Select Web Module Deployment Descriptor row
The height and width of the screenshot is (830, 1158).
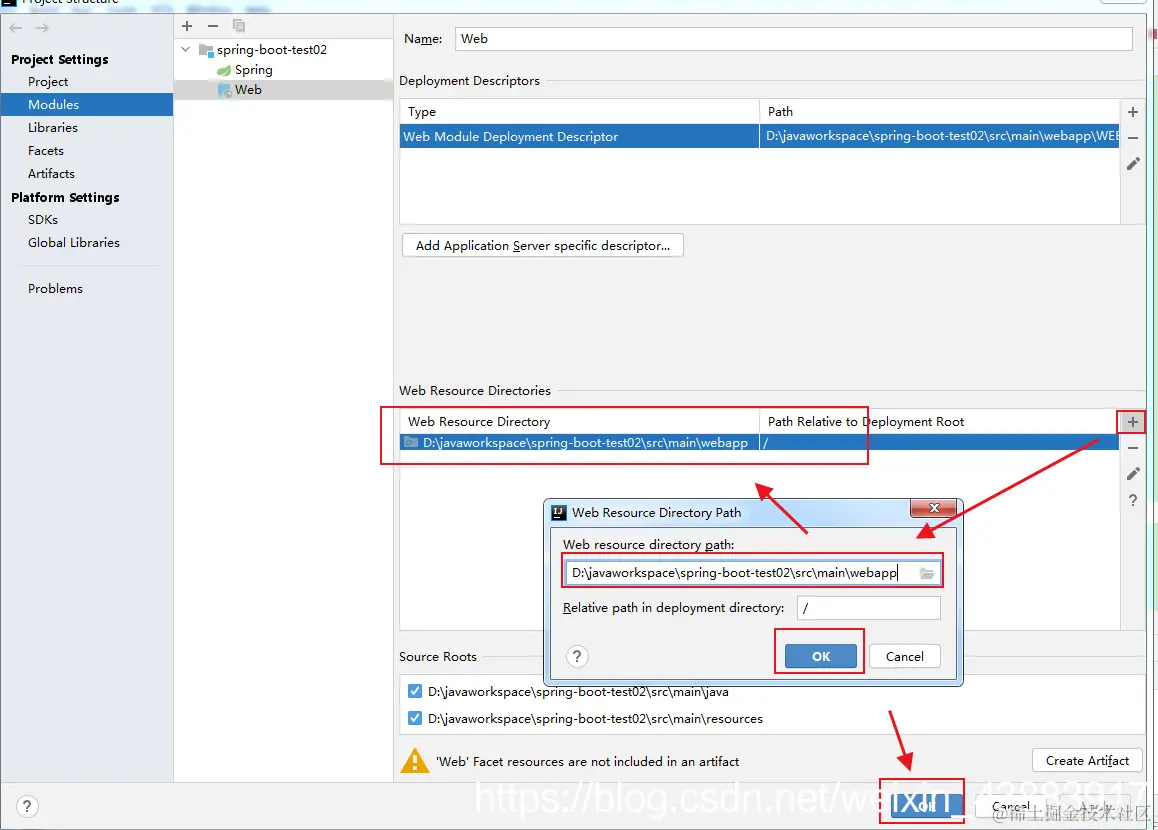click(x=759, y=137)
